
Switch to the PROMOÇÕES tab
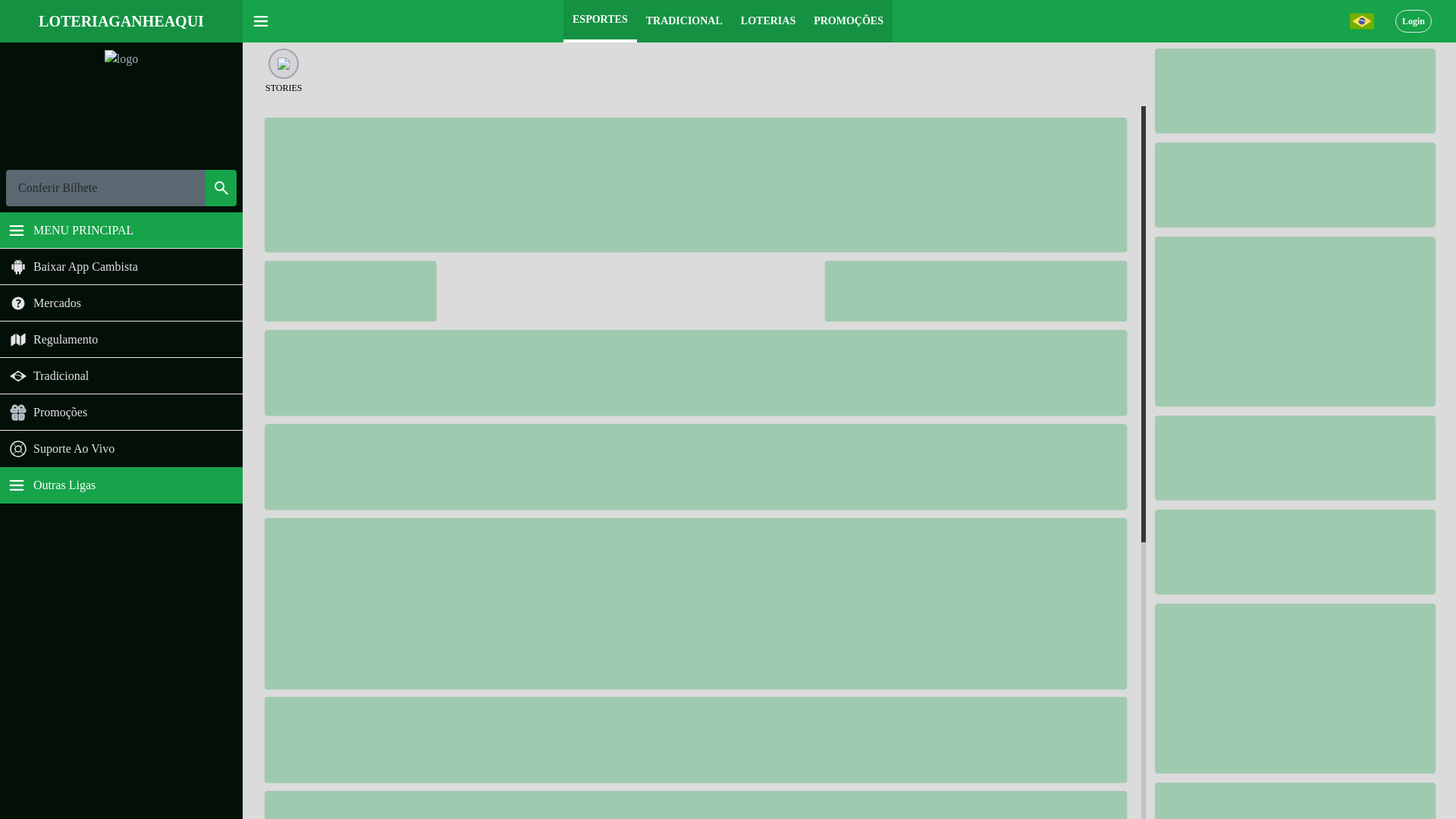click(849, 21)
